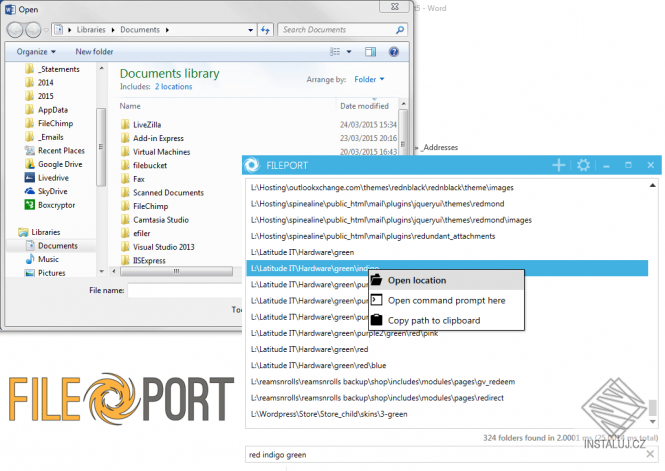Choose Open command prompt here
Screen dimensions: 665x471
pyautogui.click(x=447, y=300)
